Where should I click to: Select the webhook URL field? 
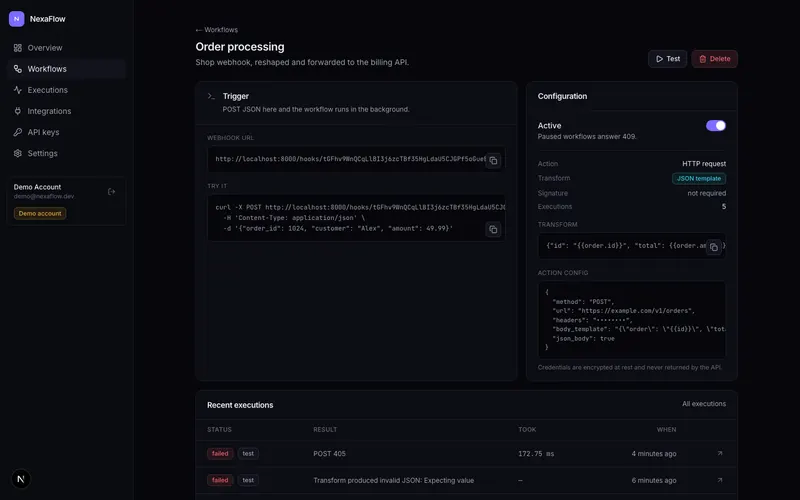(x=356, y=159)
